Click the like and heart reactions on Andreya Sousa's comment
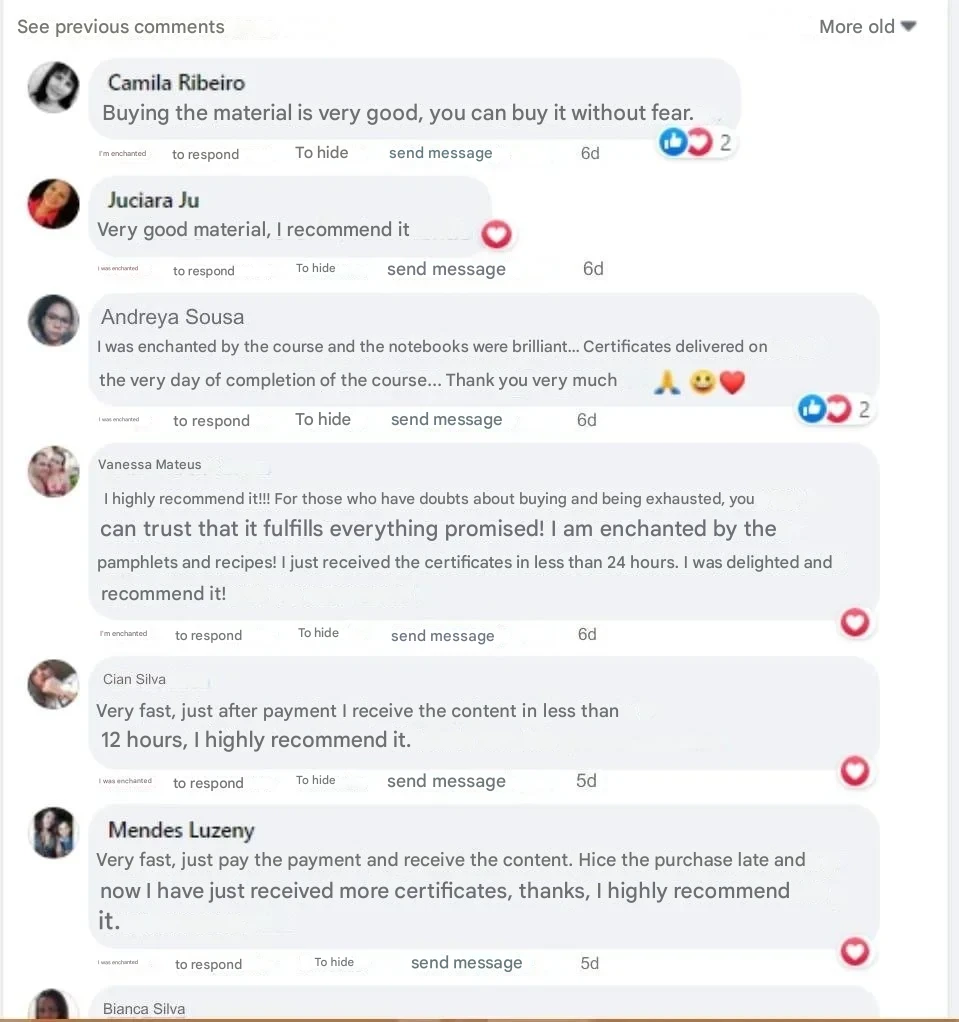 (824, 409)
